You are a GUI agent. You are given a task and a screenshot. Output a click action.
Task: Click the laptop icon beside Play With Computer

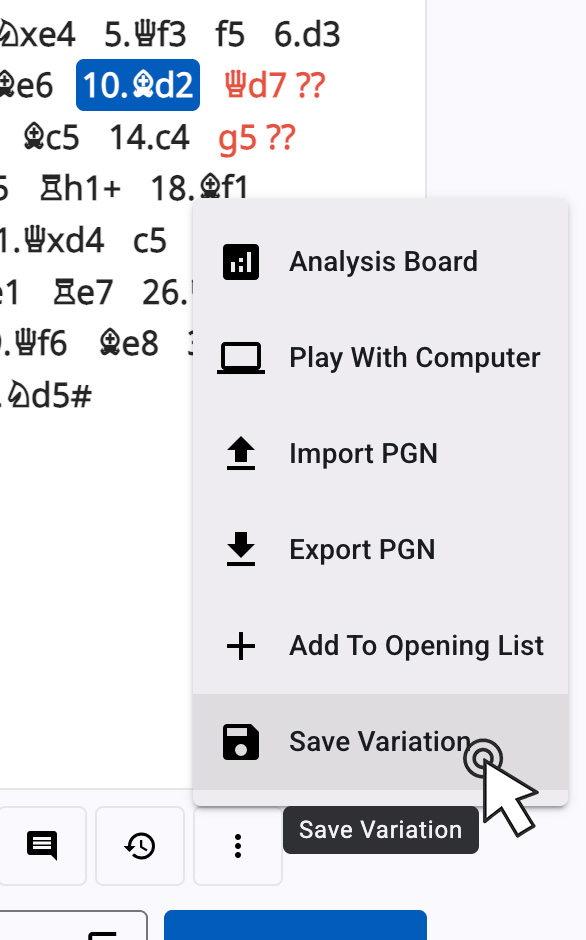point(240,357)
